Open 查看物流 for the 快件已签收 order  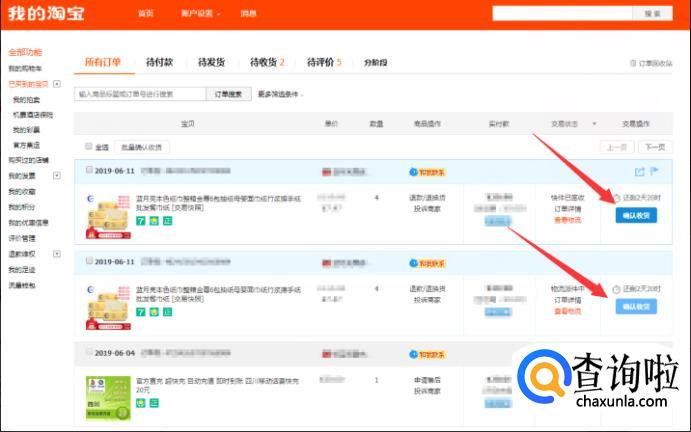567,220
